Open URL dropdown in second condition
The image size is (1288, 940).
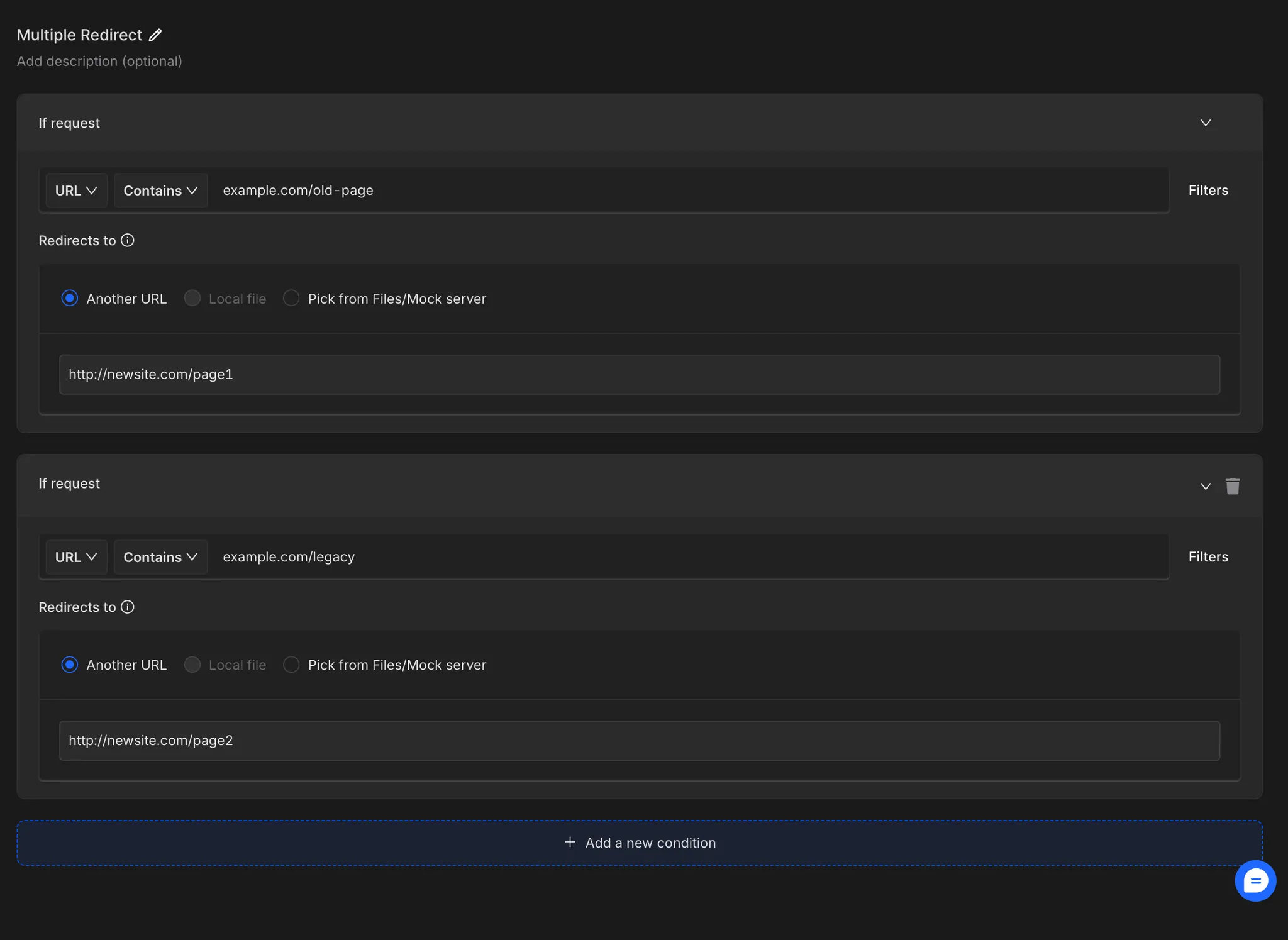[76, 557]
